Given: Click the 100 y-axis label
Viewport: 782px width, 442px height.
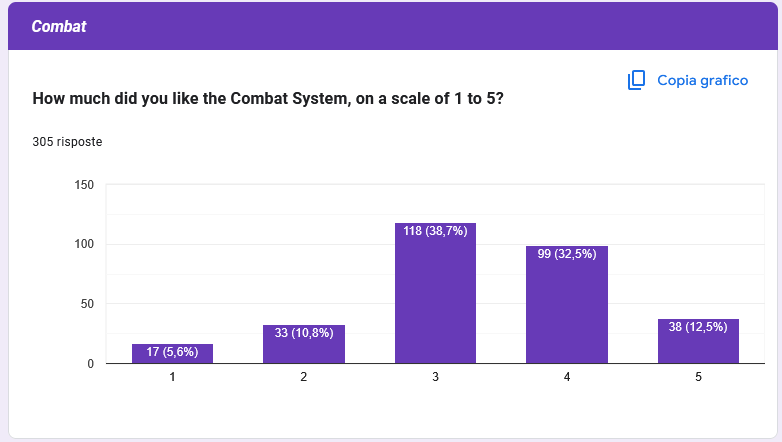Looking at the screenshot, I should (84, 244).
